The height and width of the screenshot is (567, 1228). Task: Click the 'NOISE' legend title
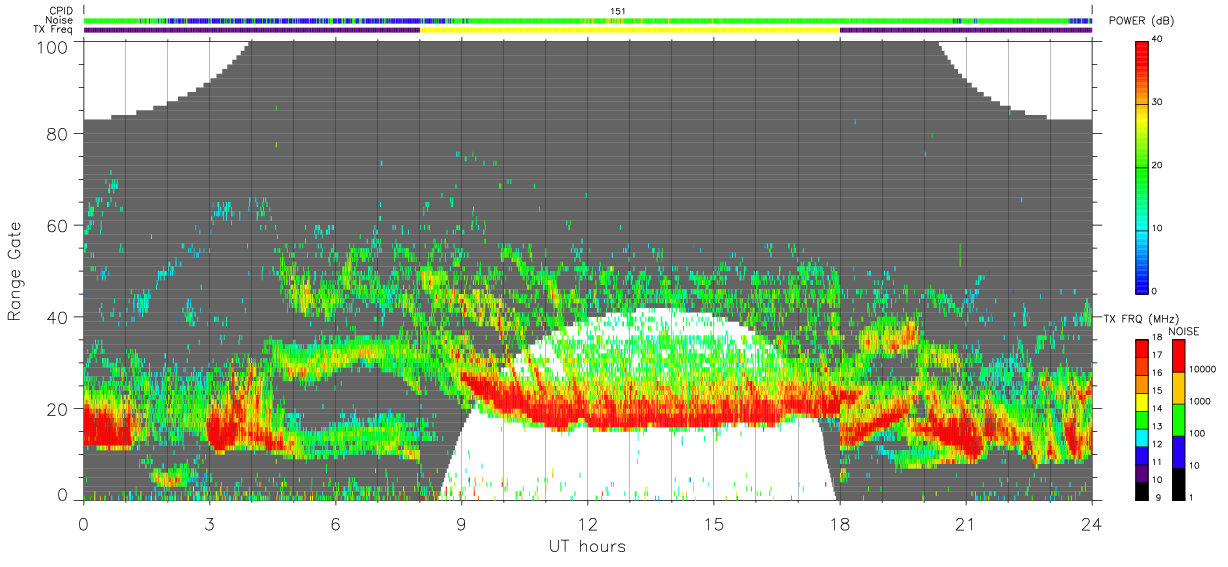click(x=1186, y=331)
